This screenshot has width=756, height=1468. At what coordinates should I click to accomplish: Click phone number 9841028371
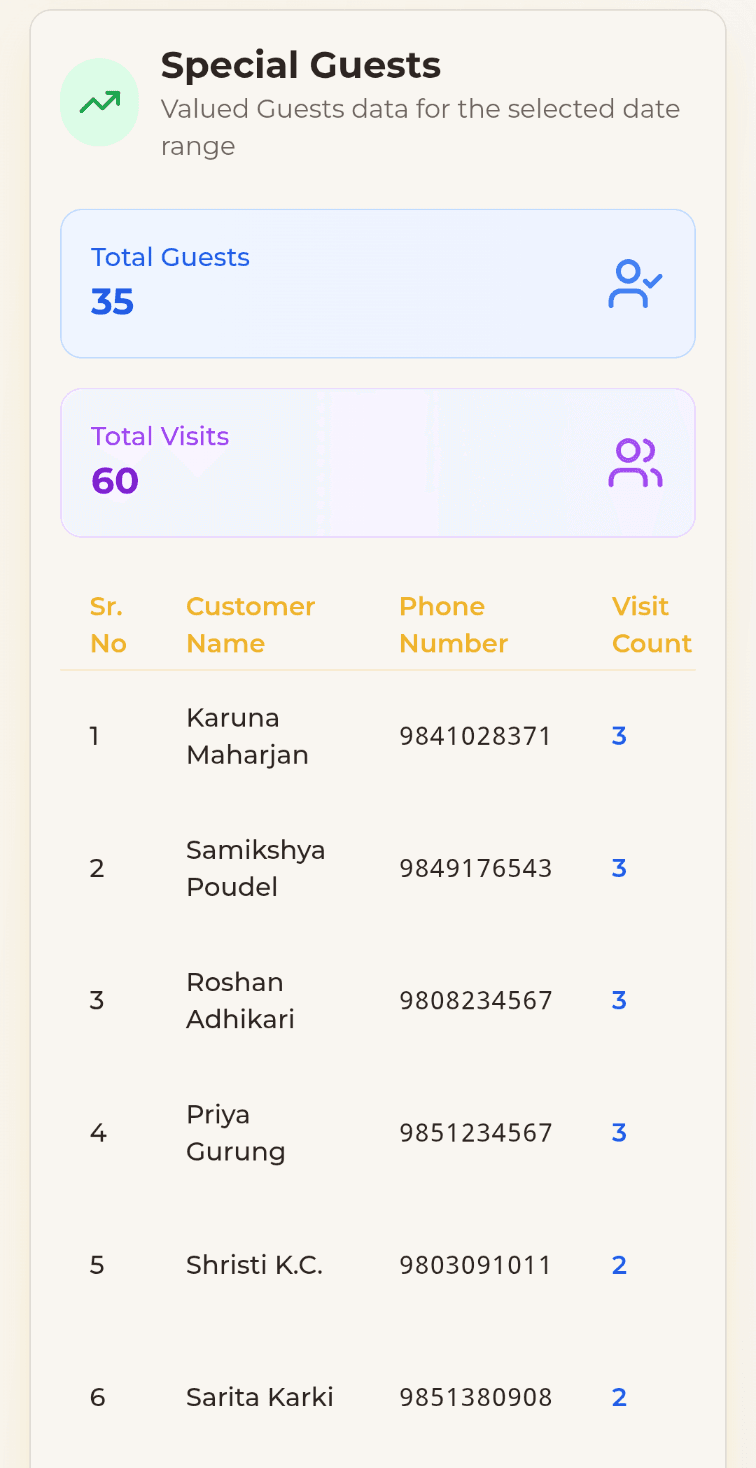point(475,737)
